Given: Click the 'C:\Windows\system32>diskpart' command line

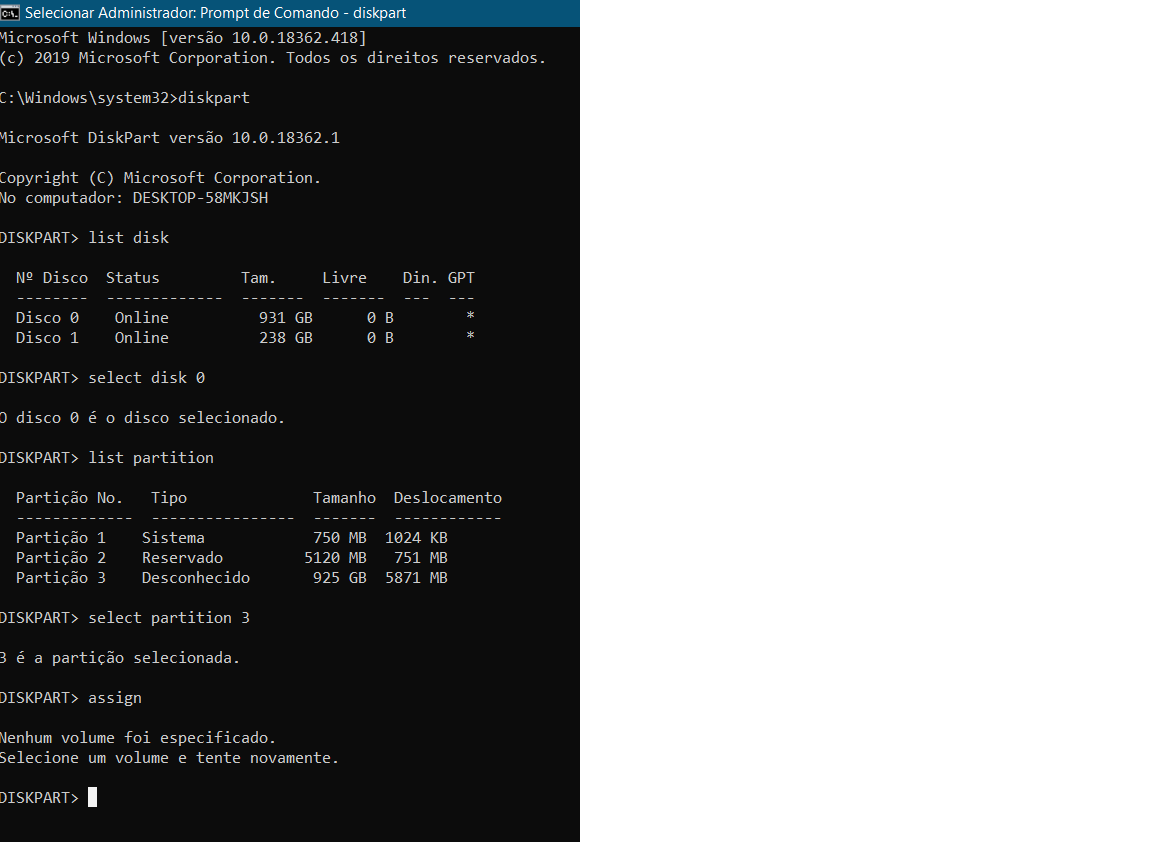Looking at the screenshot, I should (x=125, y=98).
